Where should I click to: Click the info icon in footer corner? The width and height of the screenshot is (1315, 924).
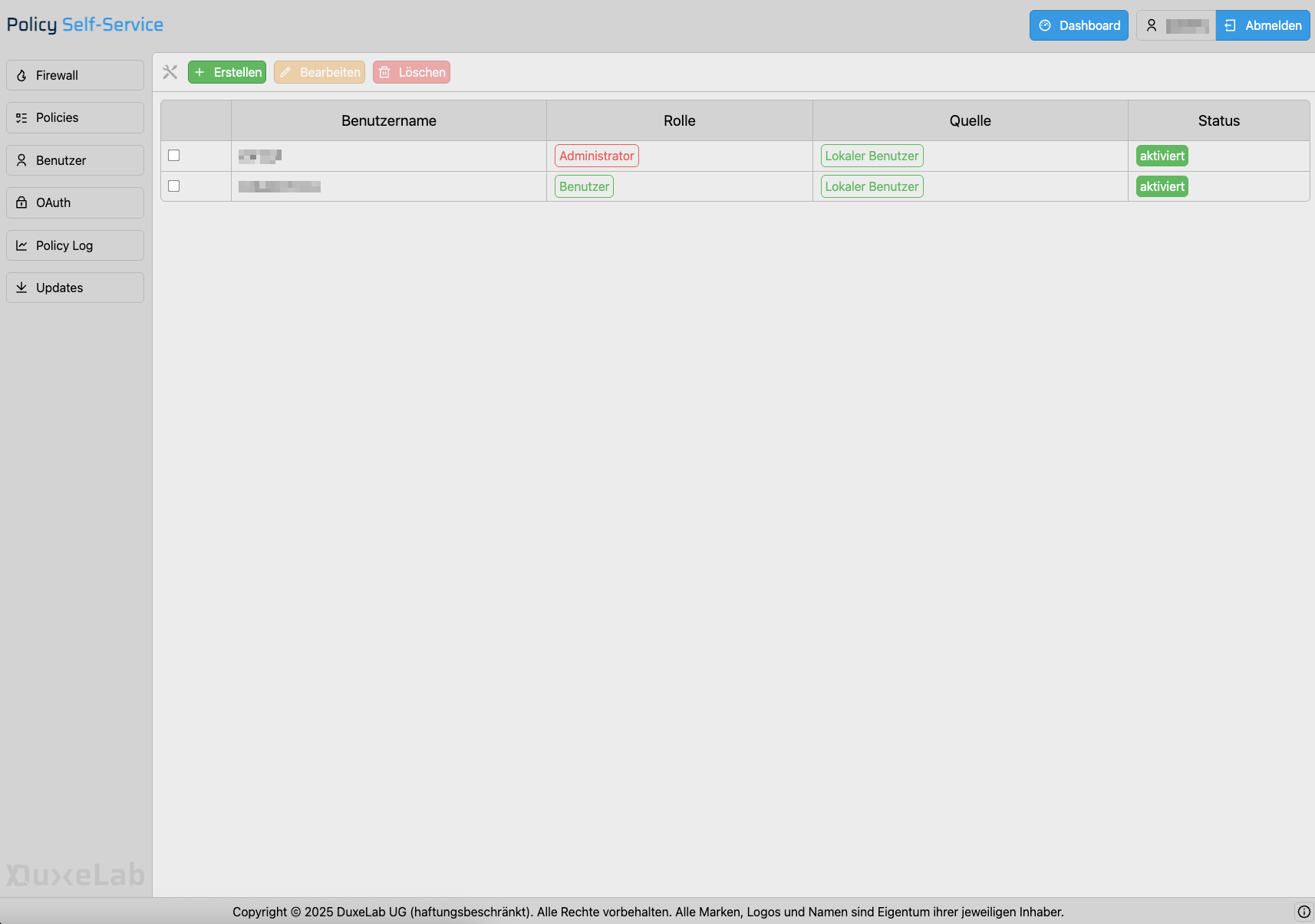[x=1303, y=912]
